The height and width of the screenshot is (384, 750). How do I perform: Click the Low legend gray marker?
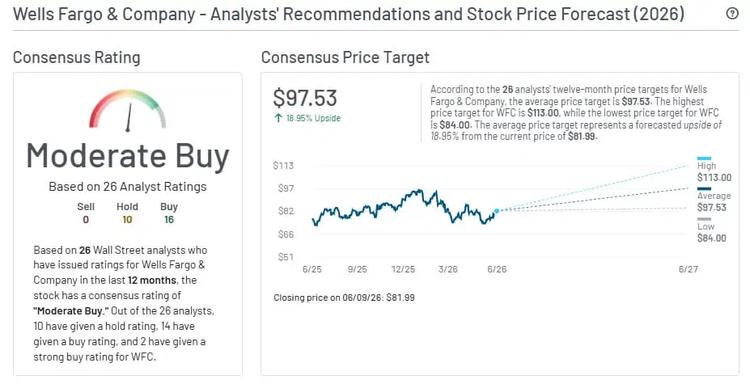point(704,219)
